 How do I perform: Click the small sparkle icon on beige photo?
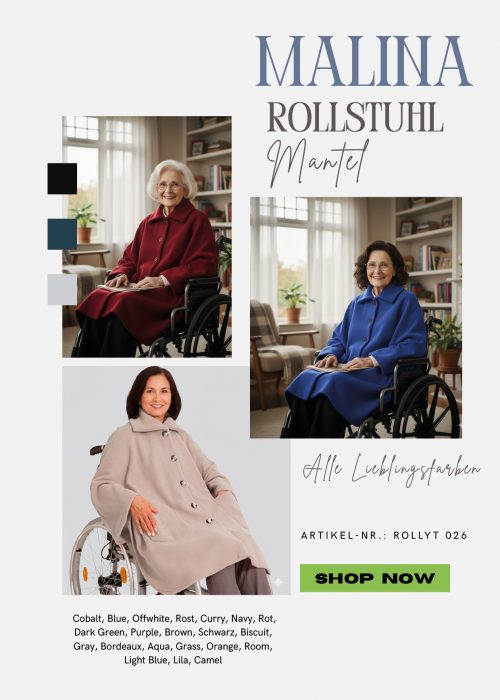tap(278, 582)
